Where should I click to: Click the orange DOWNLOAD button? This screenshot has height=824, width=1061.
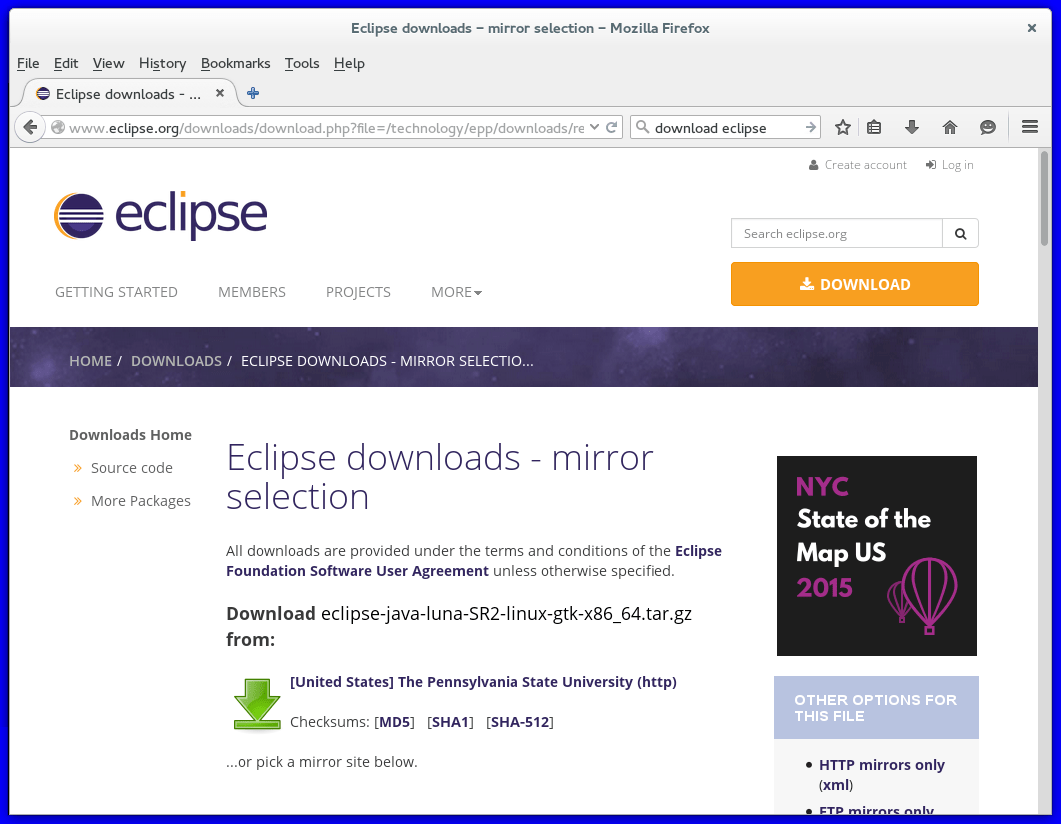855,284
